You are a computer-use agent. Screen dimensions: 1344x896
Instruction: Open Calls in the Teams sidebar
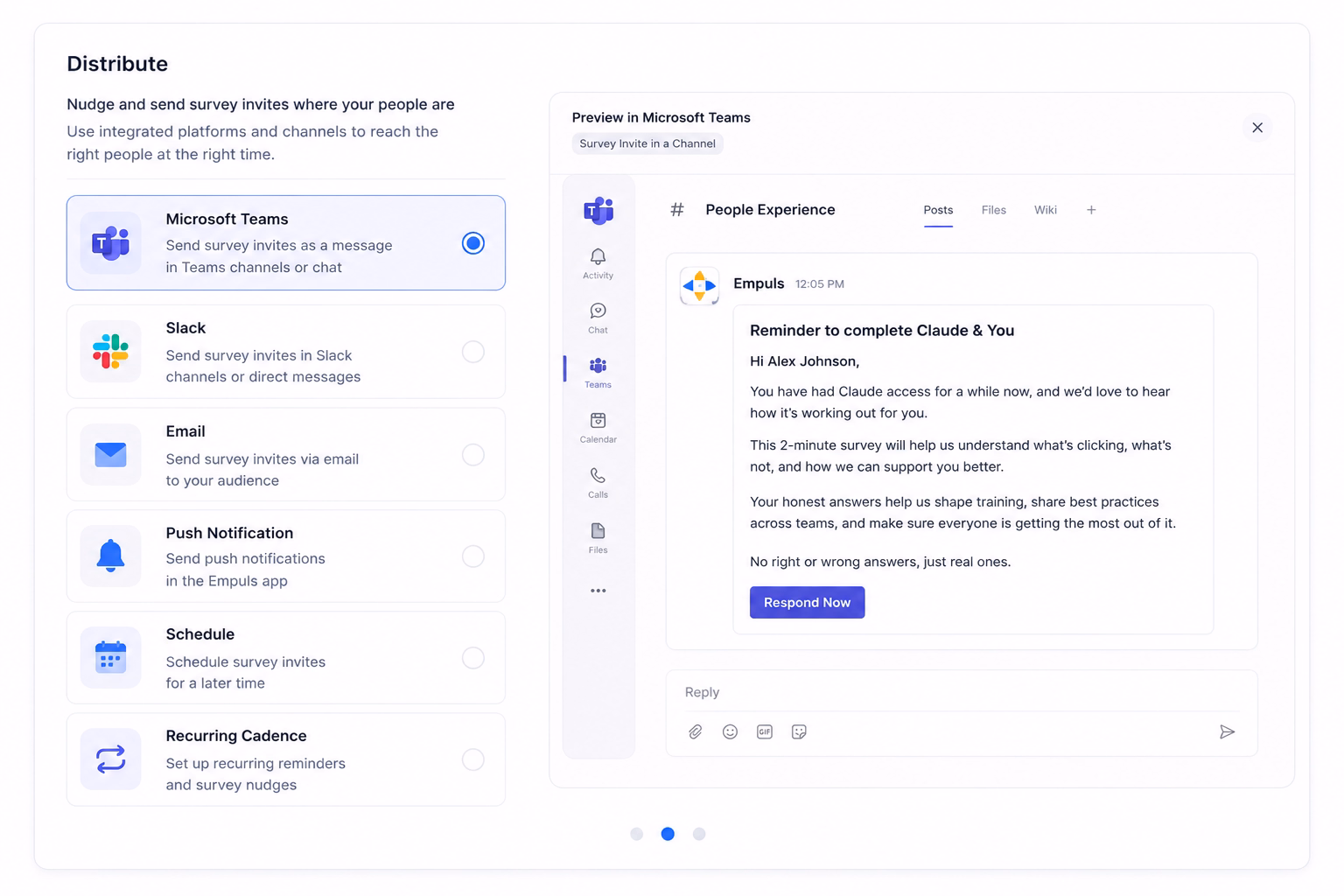[x=598, y=482]
